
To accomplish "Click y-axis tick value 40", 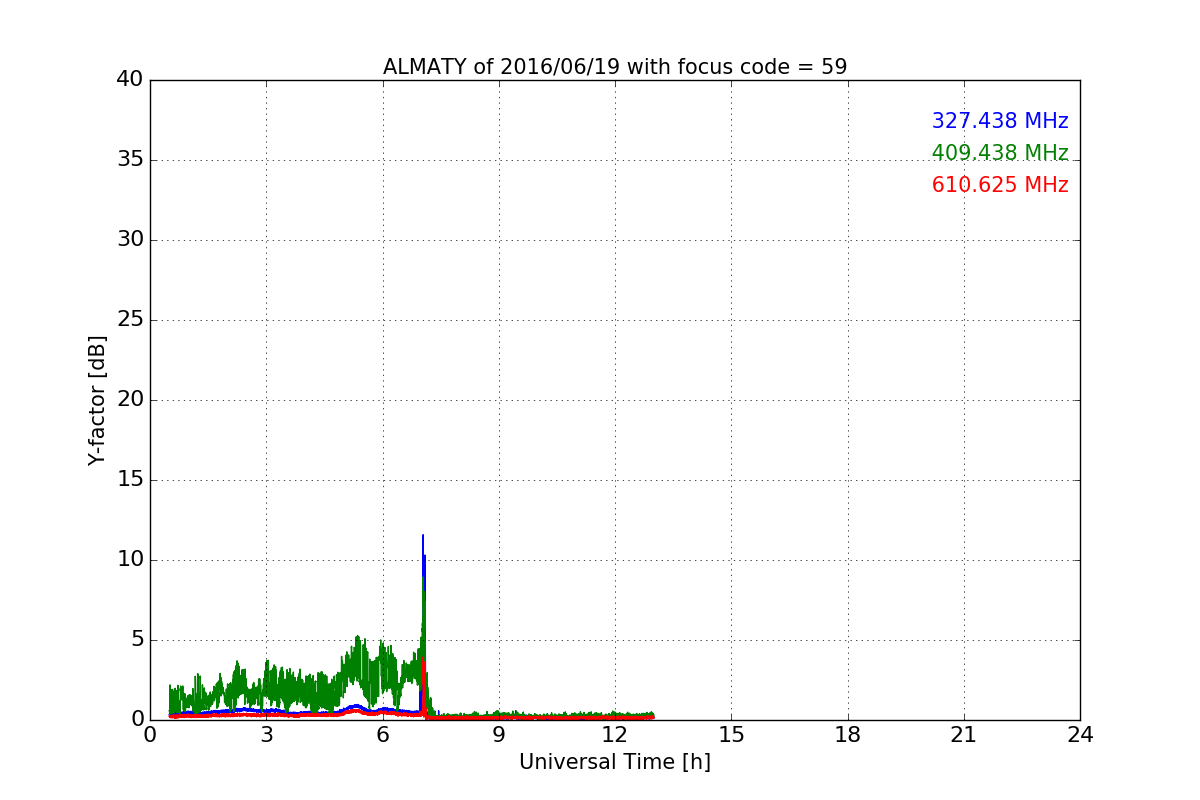I will (x=130, y=80).
